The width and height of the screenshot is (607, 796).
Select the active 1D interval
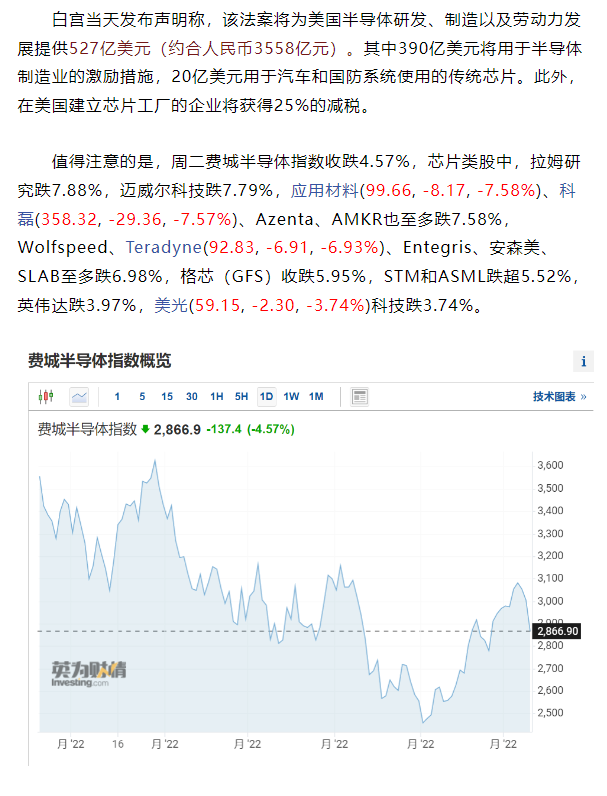point(266,396)
